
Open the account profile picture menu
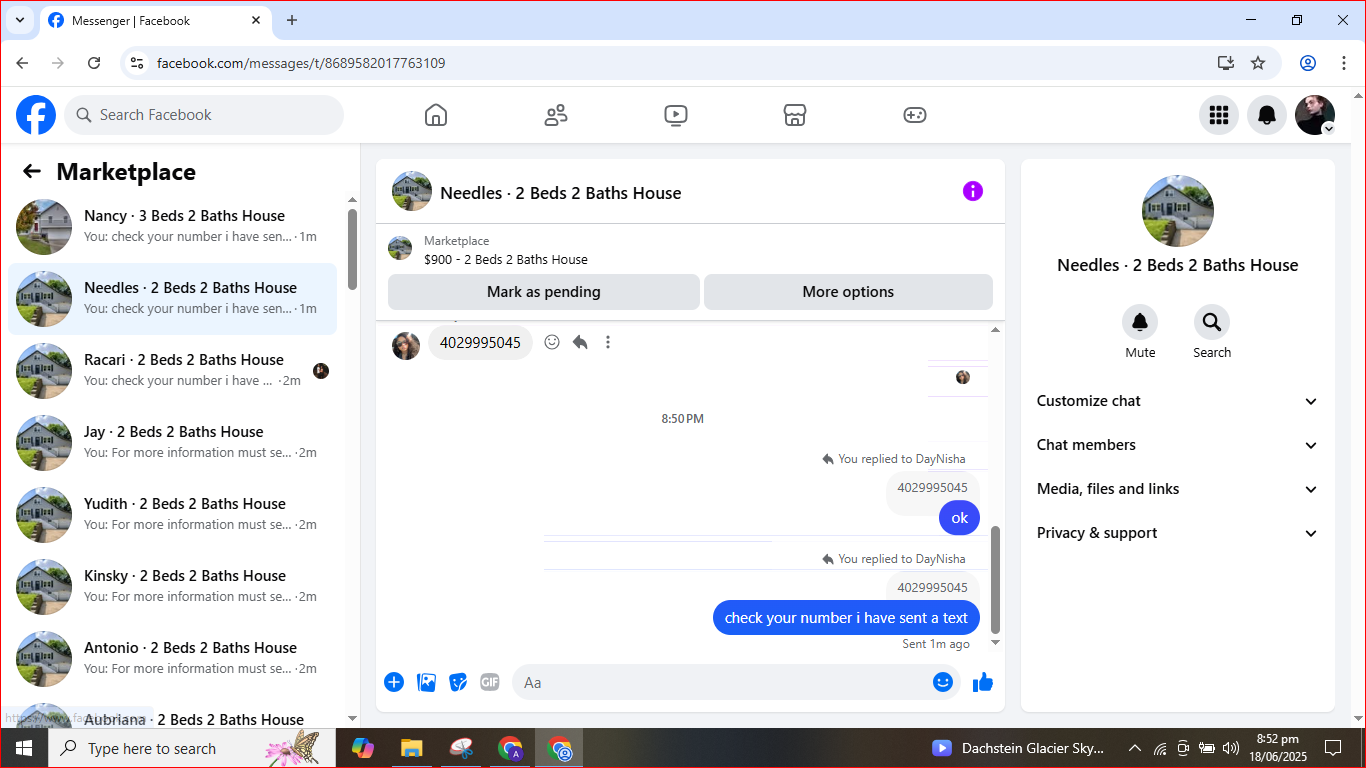pos(1315,115)
